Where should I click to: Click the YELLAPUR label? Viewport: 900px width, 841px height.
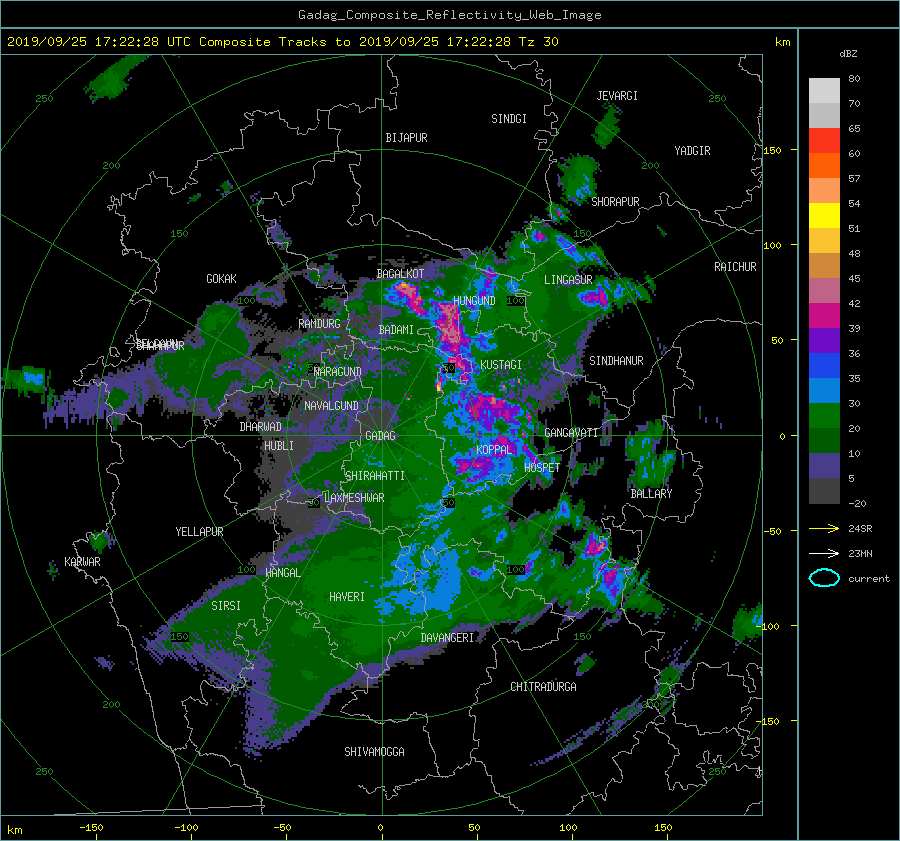(199, 532)
